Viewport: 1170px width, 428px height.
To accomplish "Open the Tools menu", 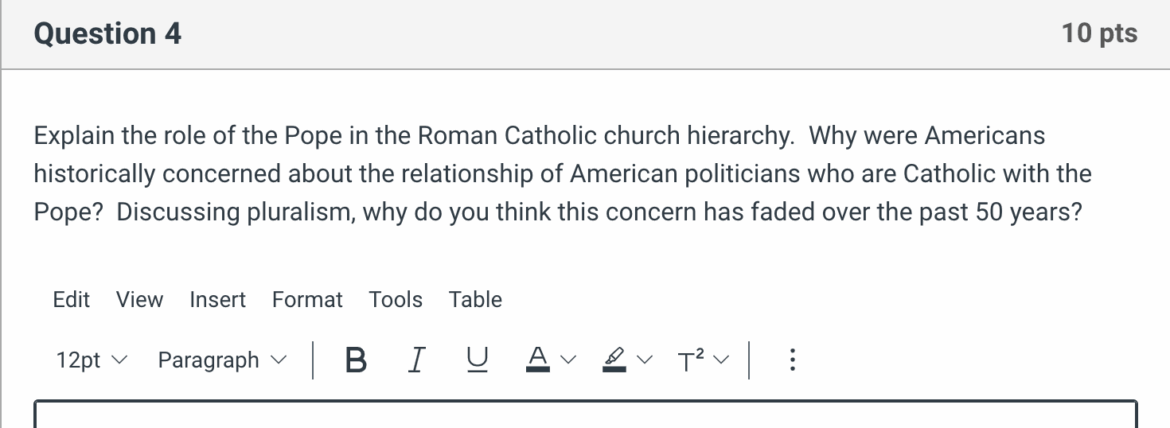I will (x=395, y=299).
